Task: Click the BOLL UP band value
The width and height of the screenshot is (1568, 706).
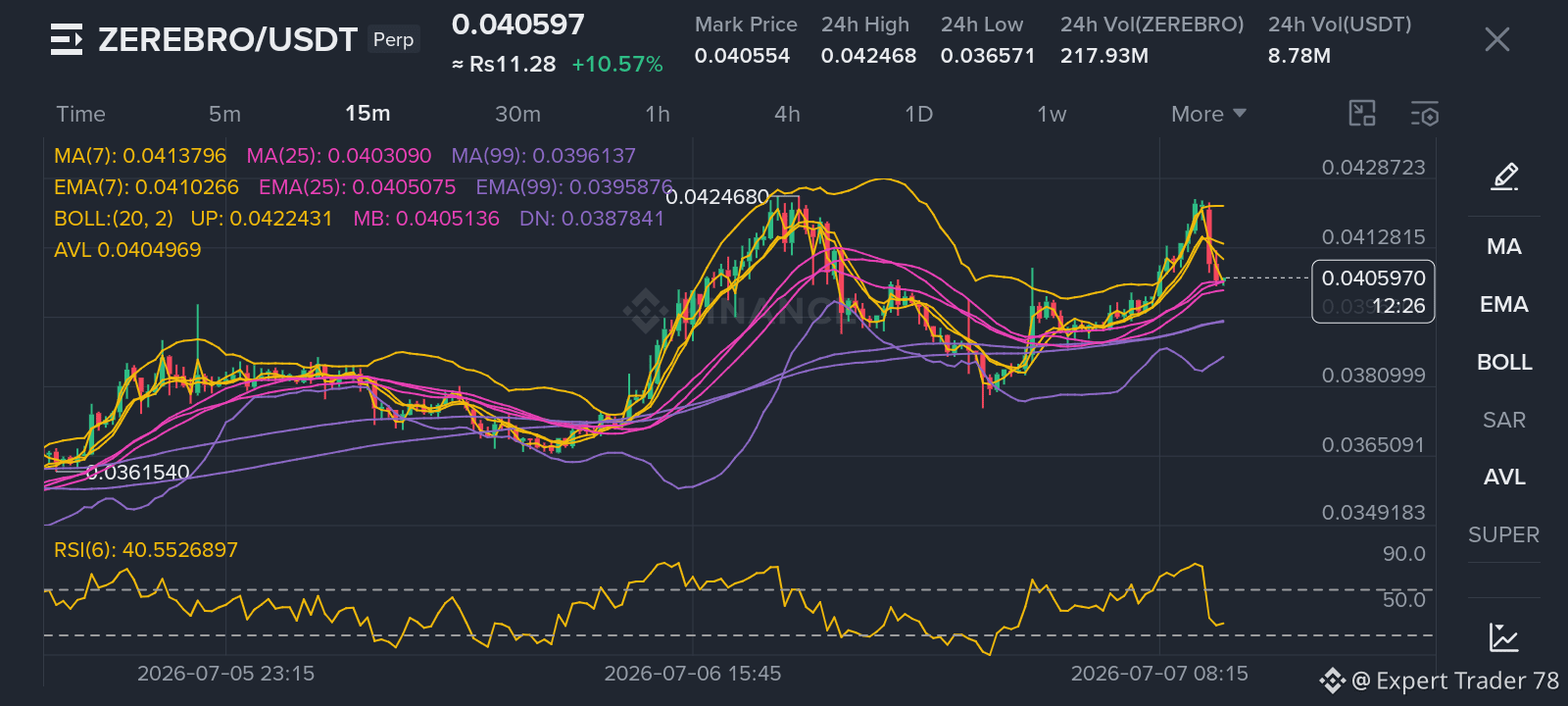Action: click(262, 219)
